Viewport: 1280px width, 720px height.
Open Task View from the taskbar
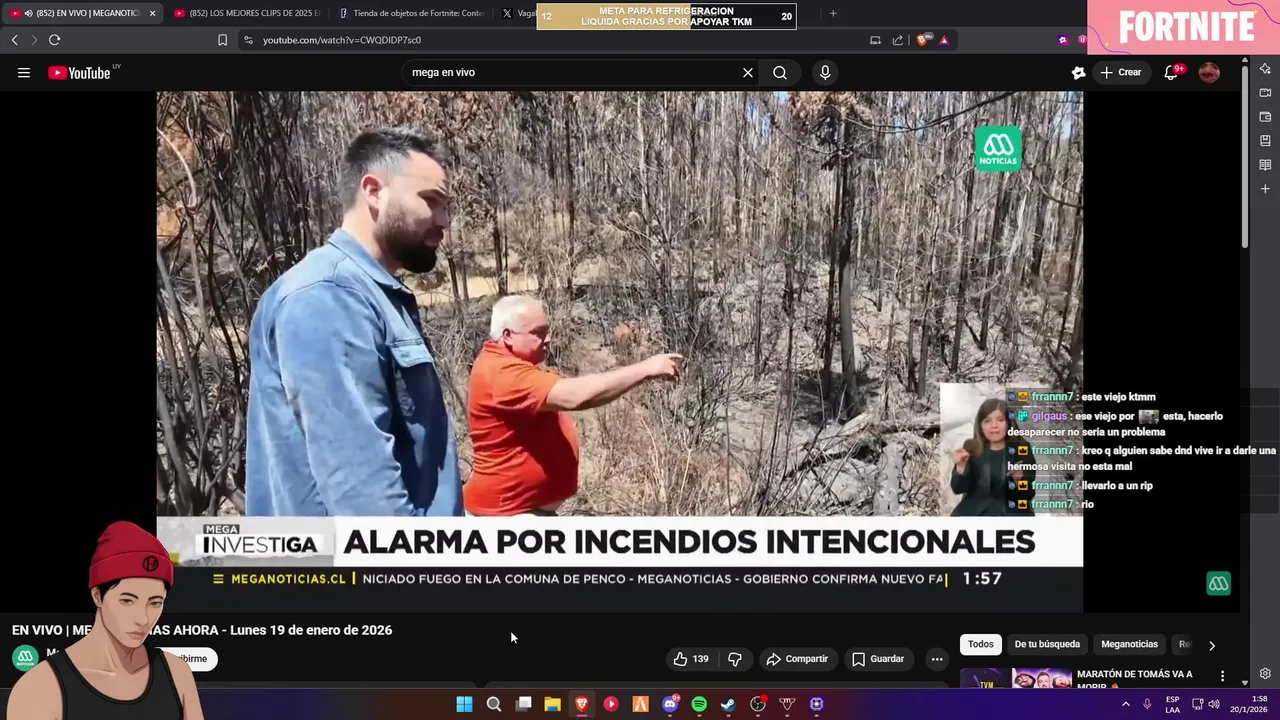click(x=523, y=704)
